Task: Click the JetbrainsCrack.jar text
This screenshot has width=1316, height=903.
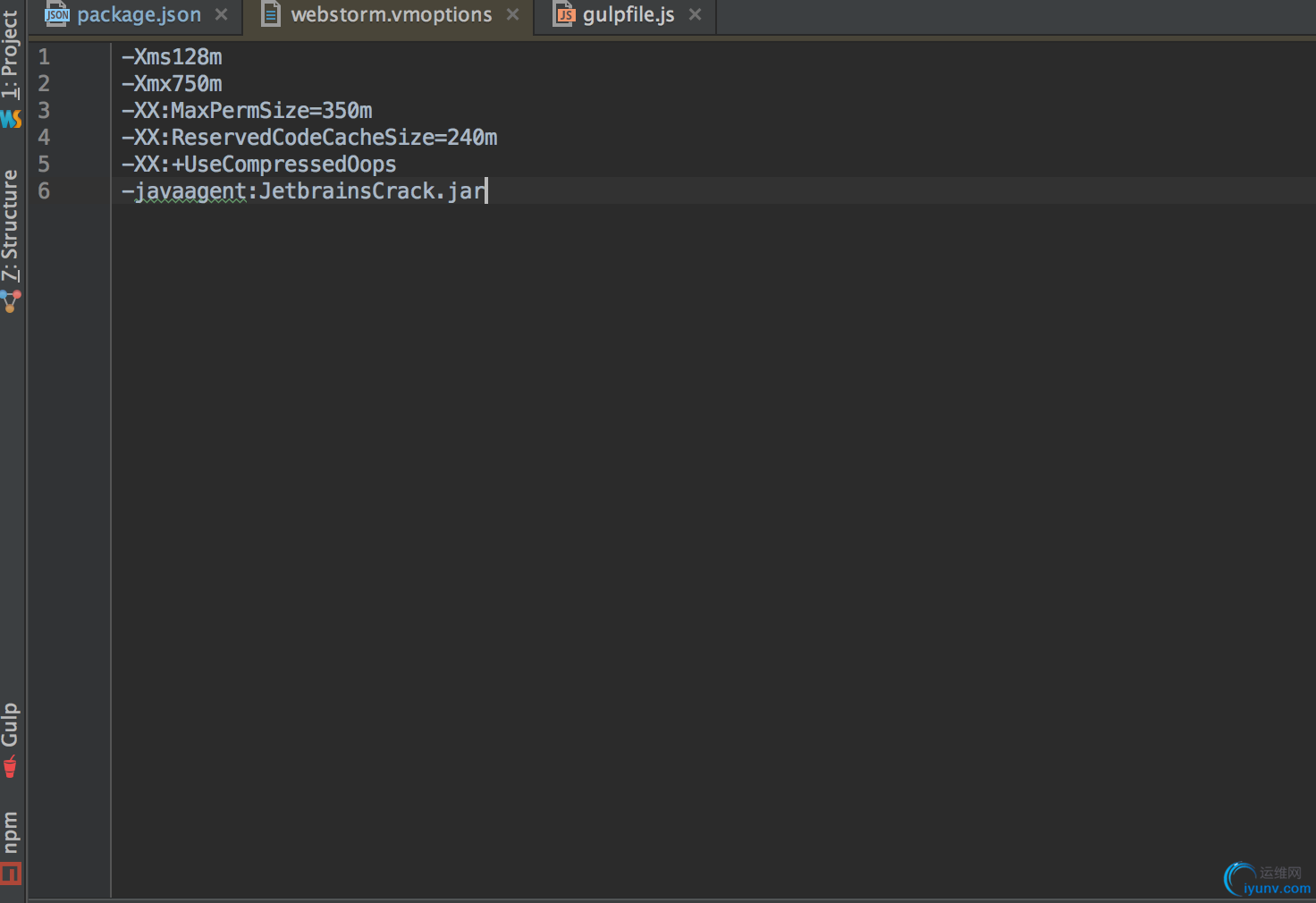Action: pos(372,191)
